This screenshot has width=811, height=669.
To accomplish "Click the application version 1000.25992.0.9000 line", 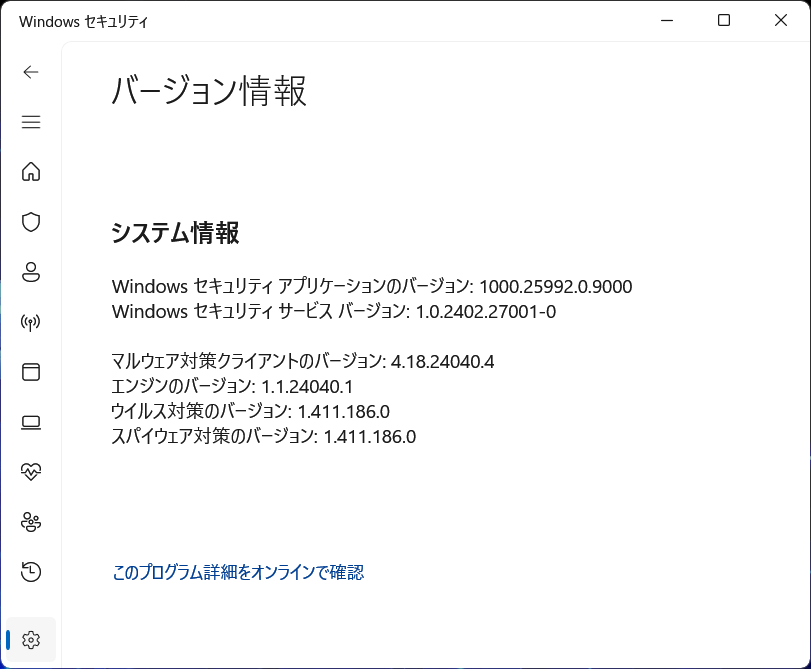I will 372,286.
